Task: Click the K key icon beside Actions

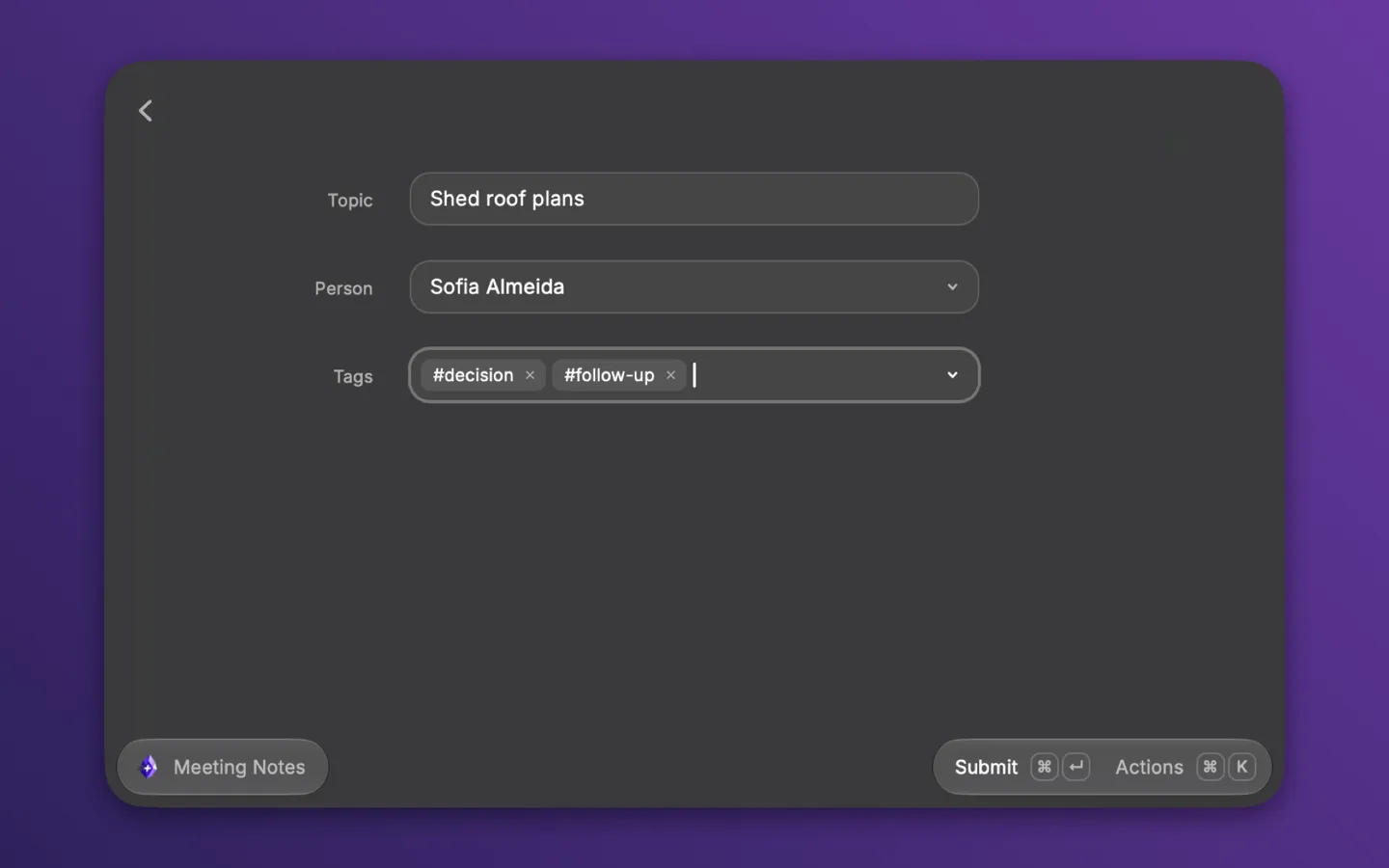Action: tap(1242, 767)
